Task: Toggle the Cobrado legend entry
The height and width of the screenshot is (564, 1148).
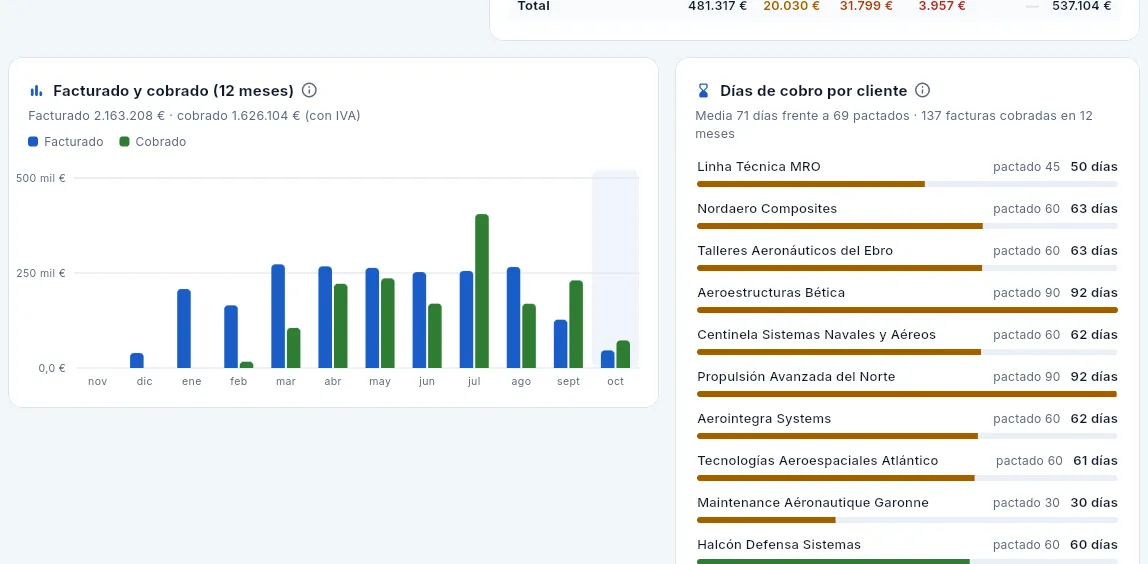Action: pos(152,141)
